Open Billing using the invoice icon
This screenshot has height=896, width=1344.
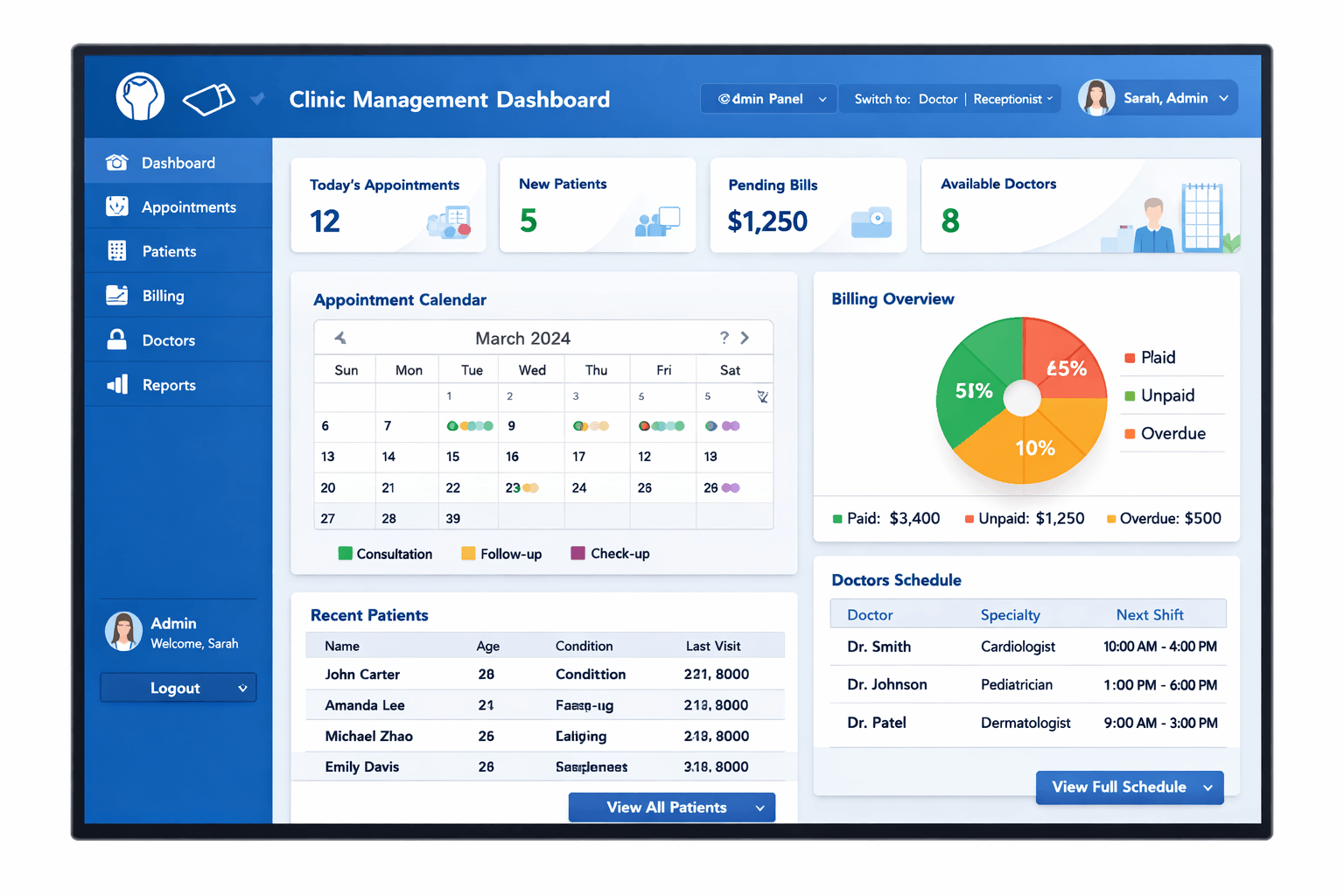click(x=116, y=295)
